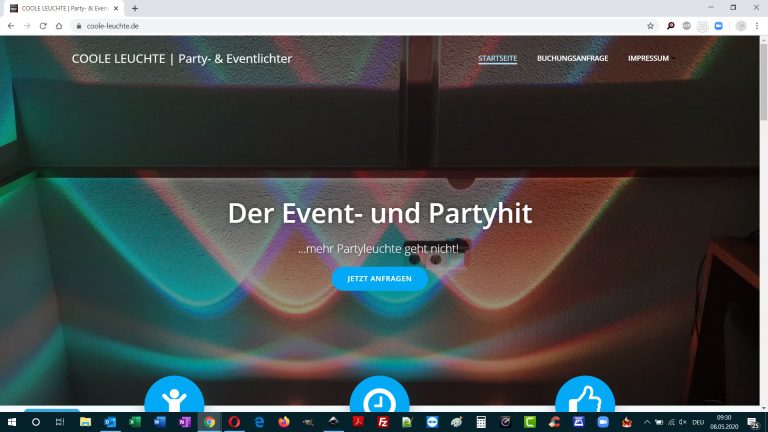Launch Excel from the taskbar
This screenshot has width=768, height=432.
coord(135,422)
